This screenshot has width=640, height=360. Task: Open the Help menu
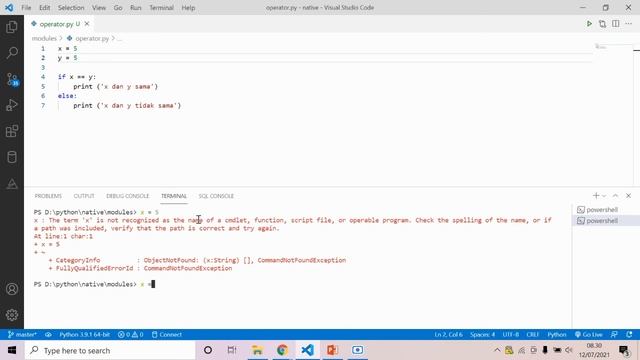188,7
